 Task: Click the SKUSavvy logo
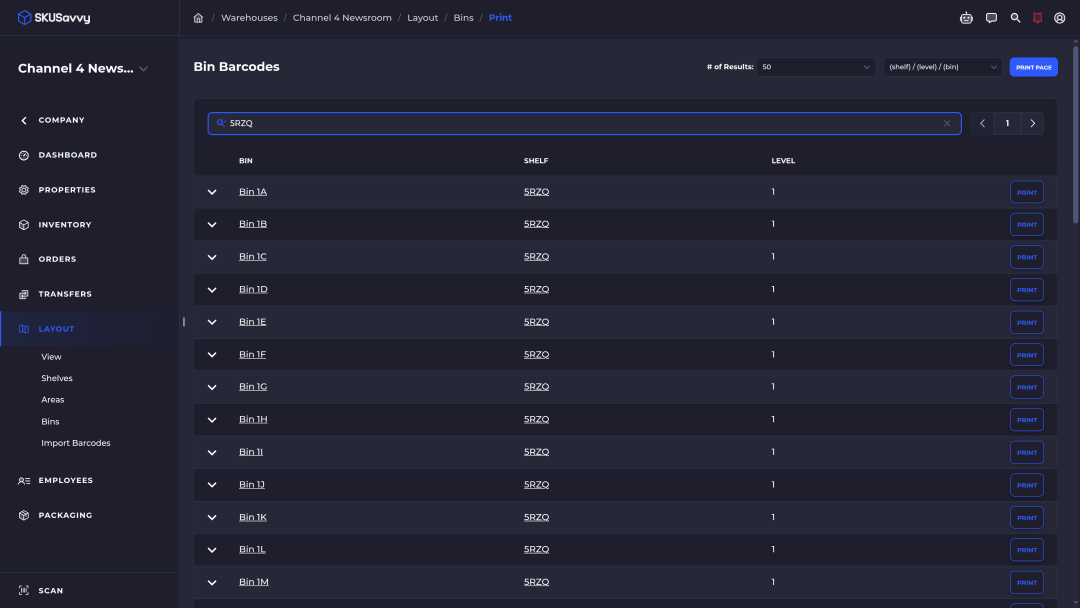point(54,17)
